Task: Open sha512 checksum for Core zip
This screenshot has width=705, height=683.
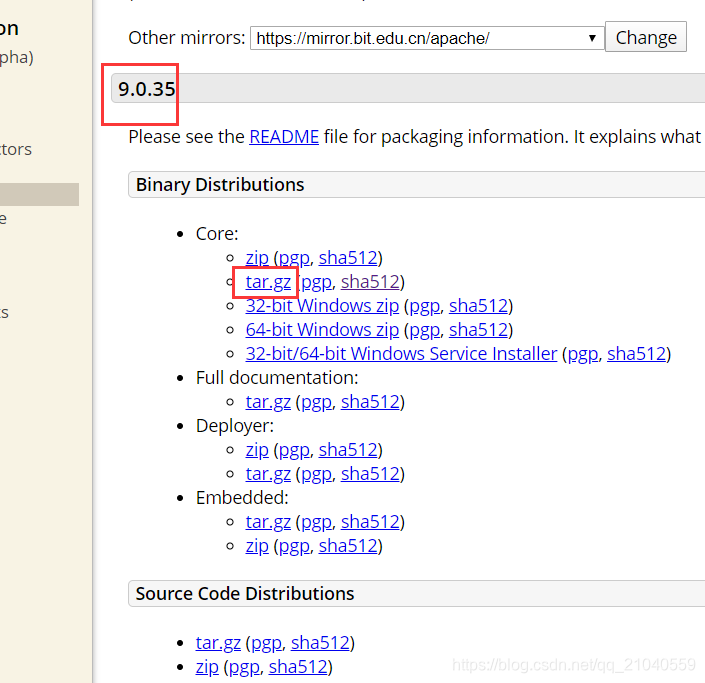Action: [x=348, y=258]
